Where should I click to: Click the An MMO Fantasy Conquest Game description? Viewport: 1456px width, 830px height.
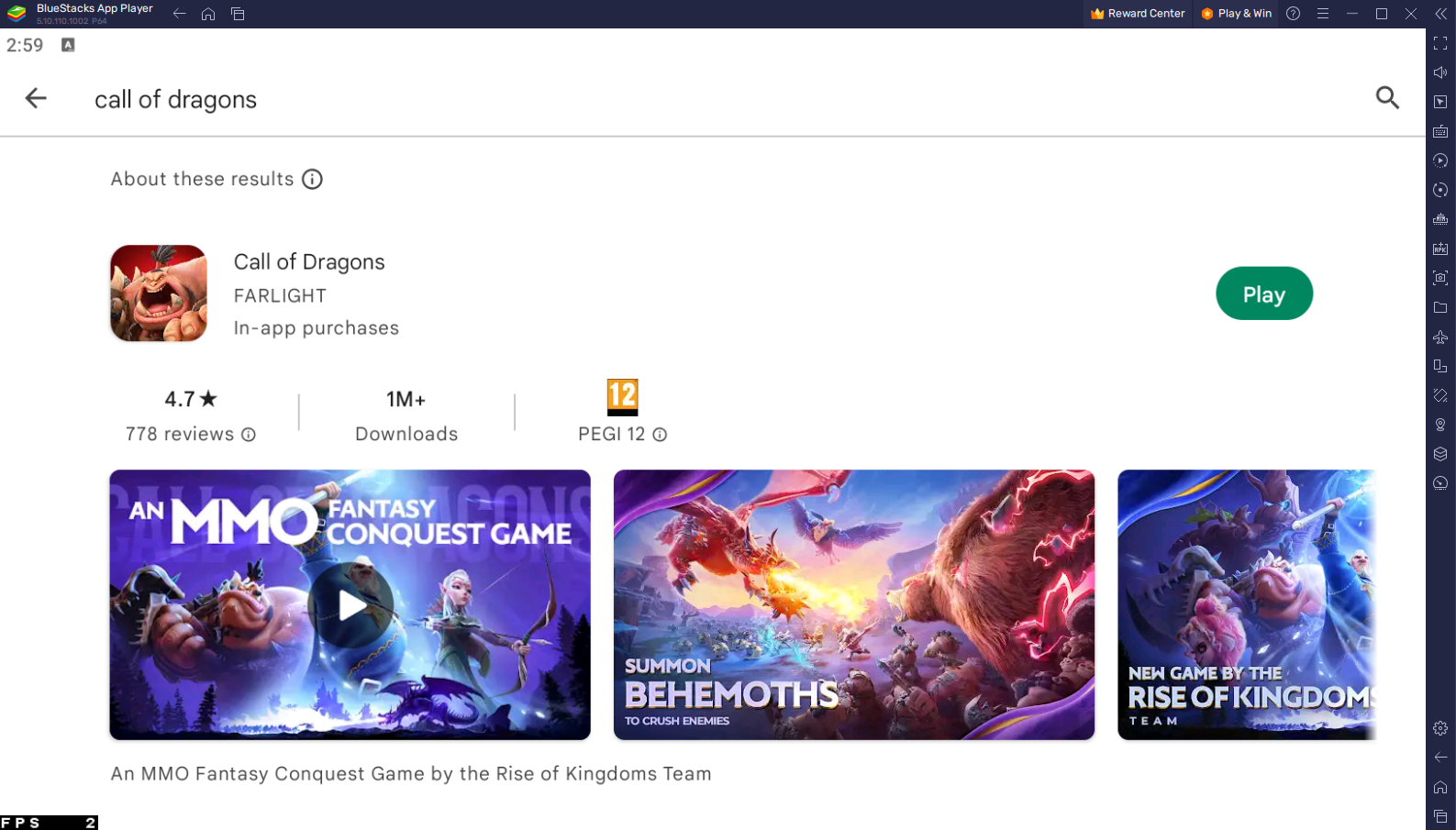click(411, 774)
